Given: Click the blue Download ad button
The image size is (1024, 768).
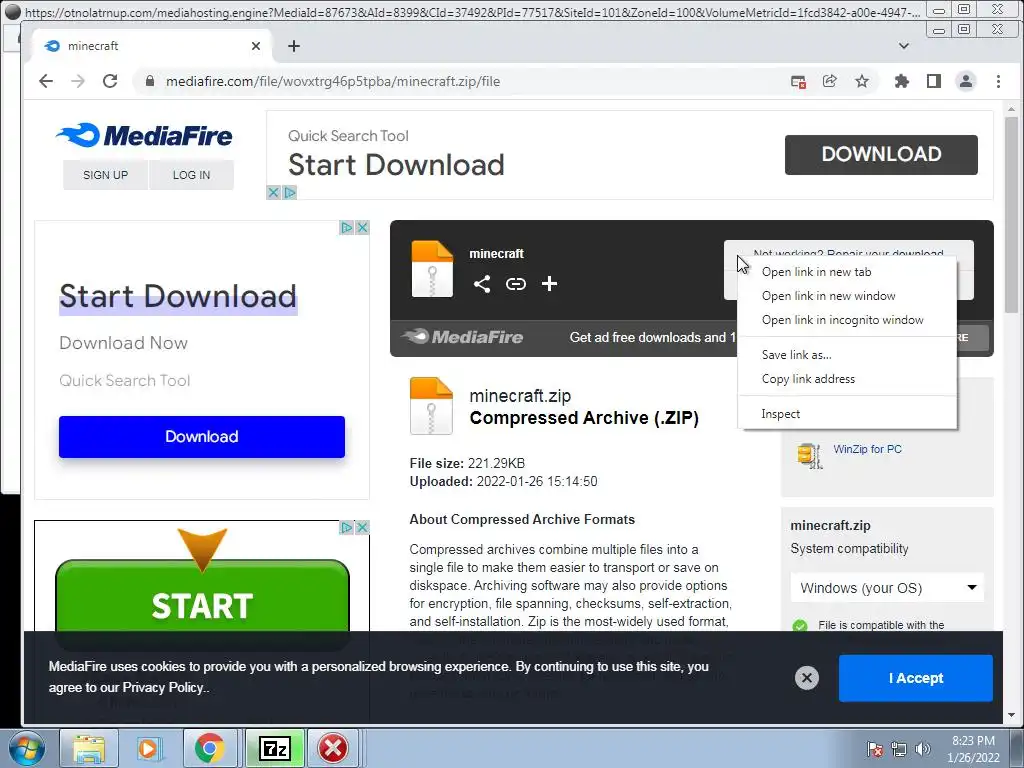Looking at the screenshot, I should click(x=202, y=437).
